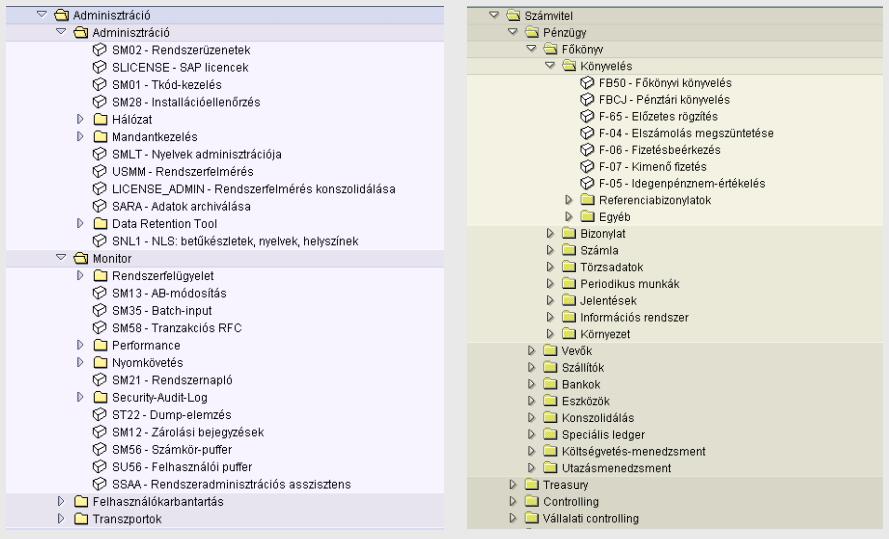Open the Jelentések folder entry
The width and height of the screenshot is (889, 539).
[608, 300]
